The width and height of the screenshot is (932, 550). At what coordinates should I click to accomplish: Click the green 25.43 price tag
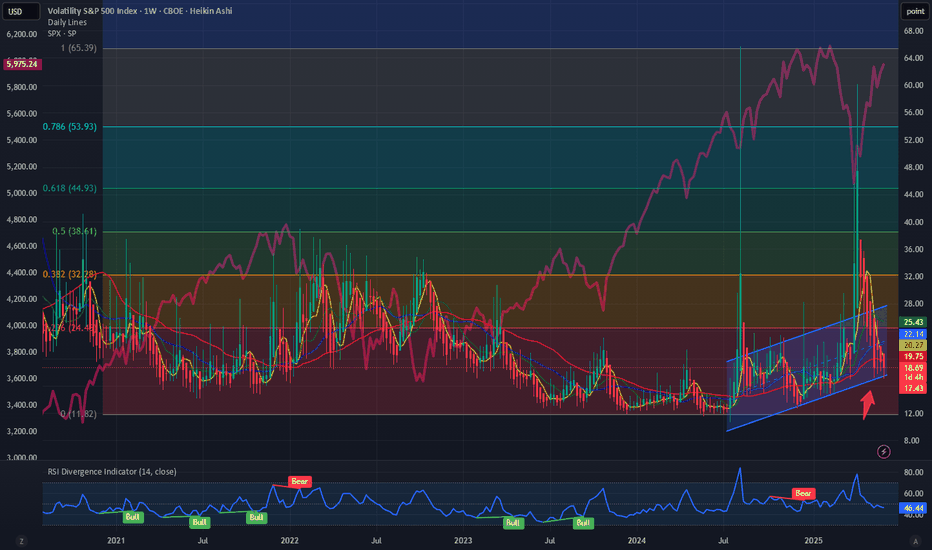914,322
